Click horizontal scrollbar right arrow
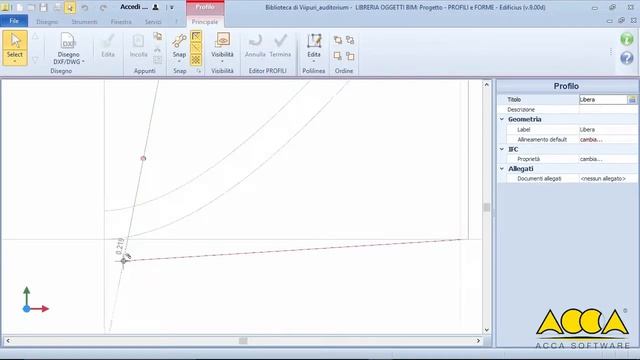The width and height of the screenshot is (640, 360). pyautogui.click(x=478, y=340)
